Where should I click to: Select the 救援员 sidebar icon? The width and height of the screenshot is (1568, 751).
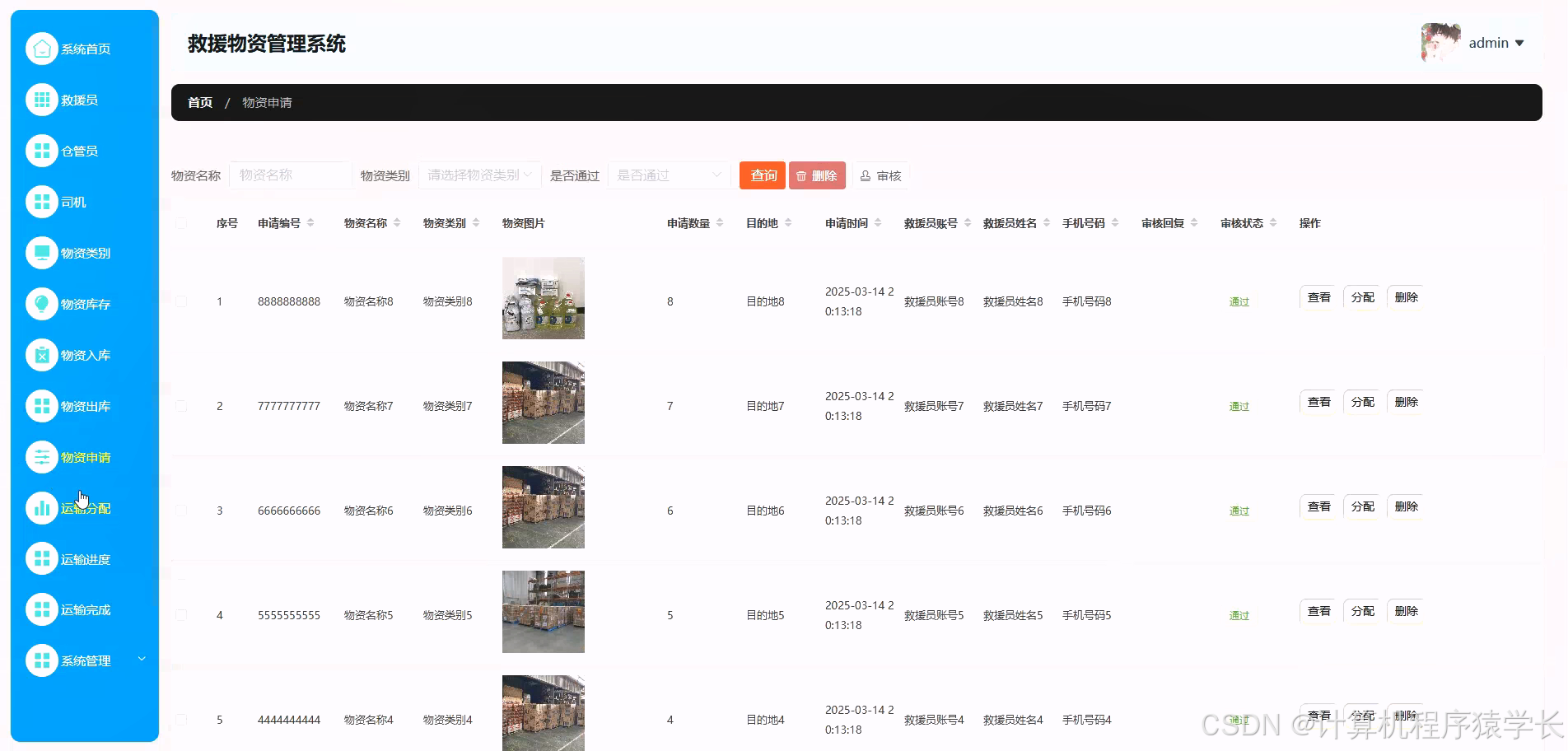(77, 100)
